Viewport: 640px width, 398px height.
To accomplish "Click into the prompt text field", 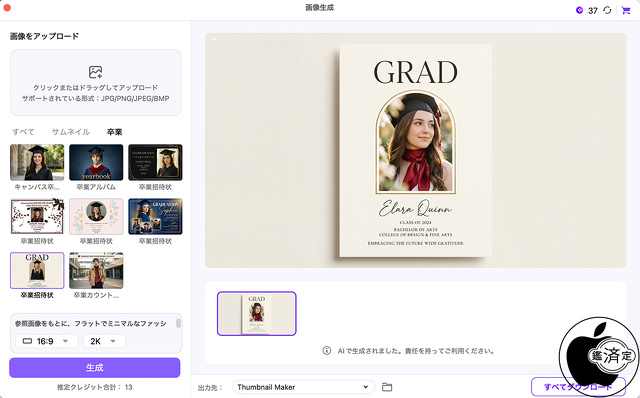I will pyautogui.click(x=91, y=323).
